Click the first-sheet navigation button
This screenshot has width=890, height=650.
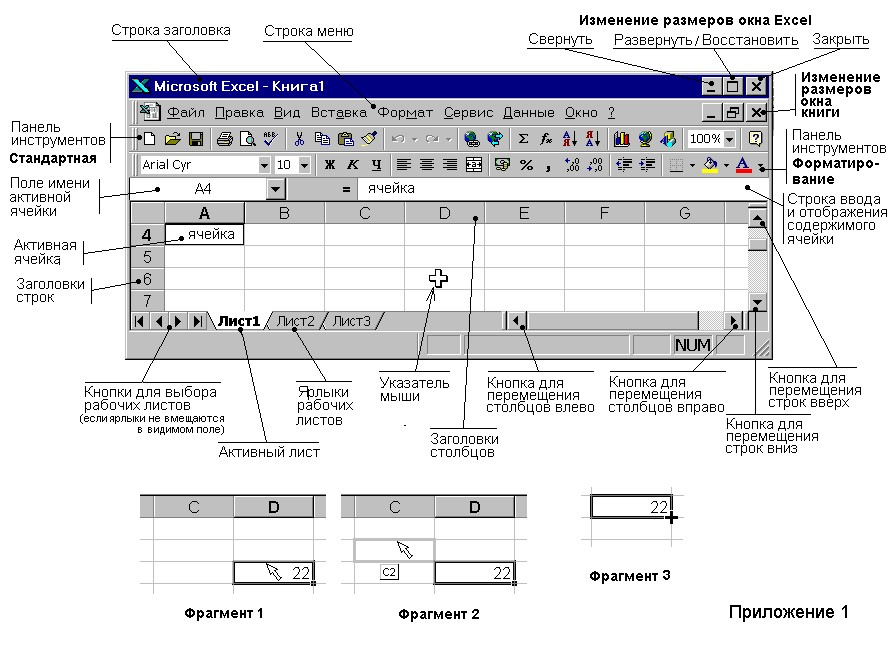point(139,321)
